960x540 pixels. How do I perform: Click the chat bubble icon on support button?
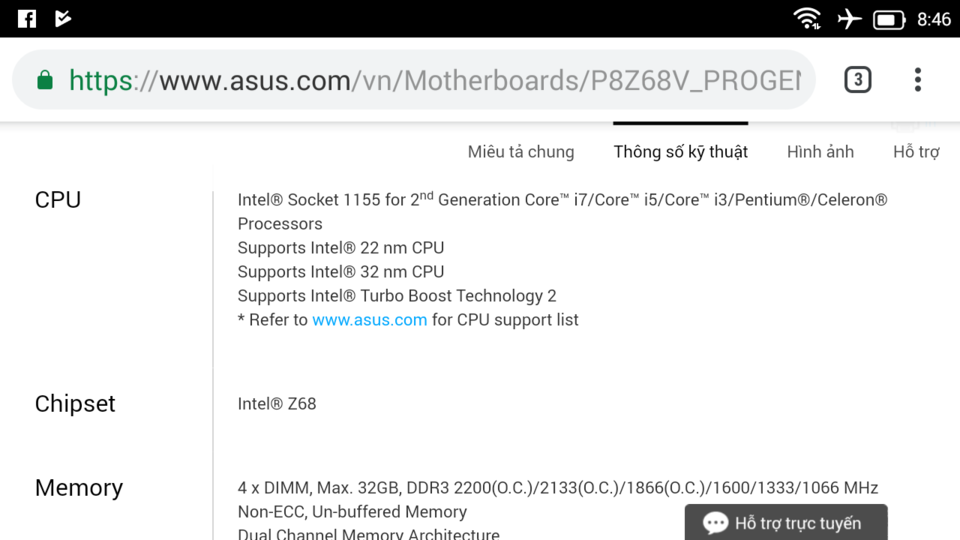click(715, 523)
